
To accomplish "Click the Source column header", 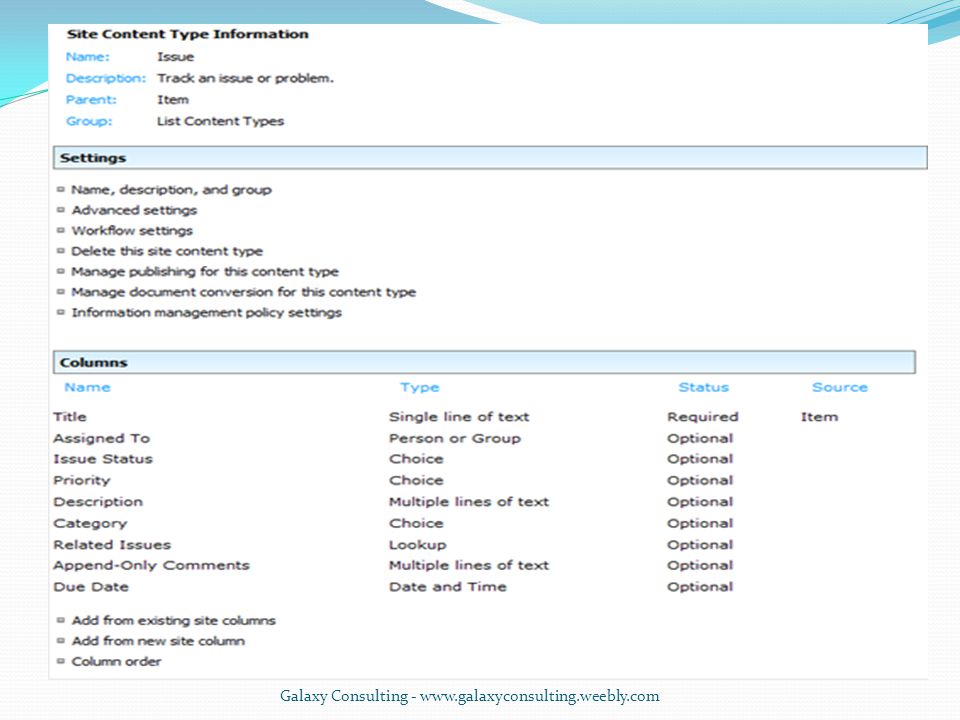I will [x=839, y=387].
